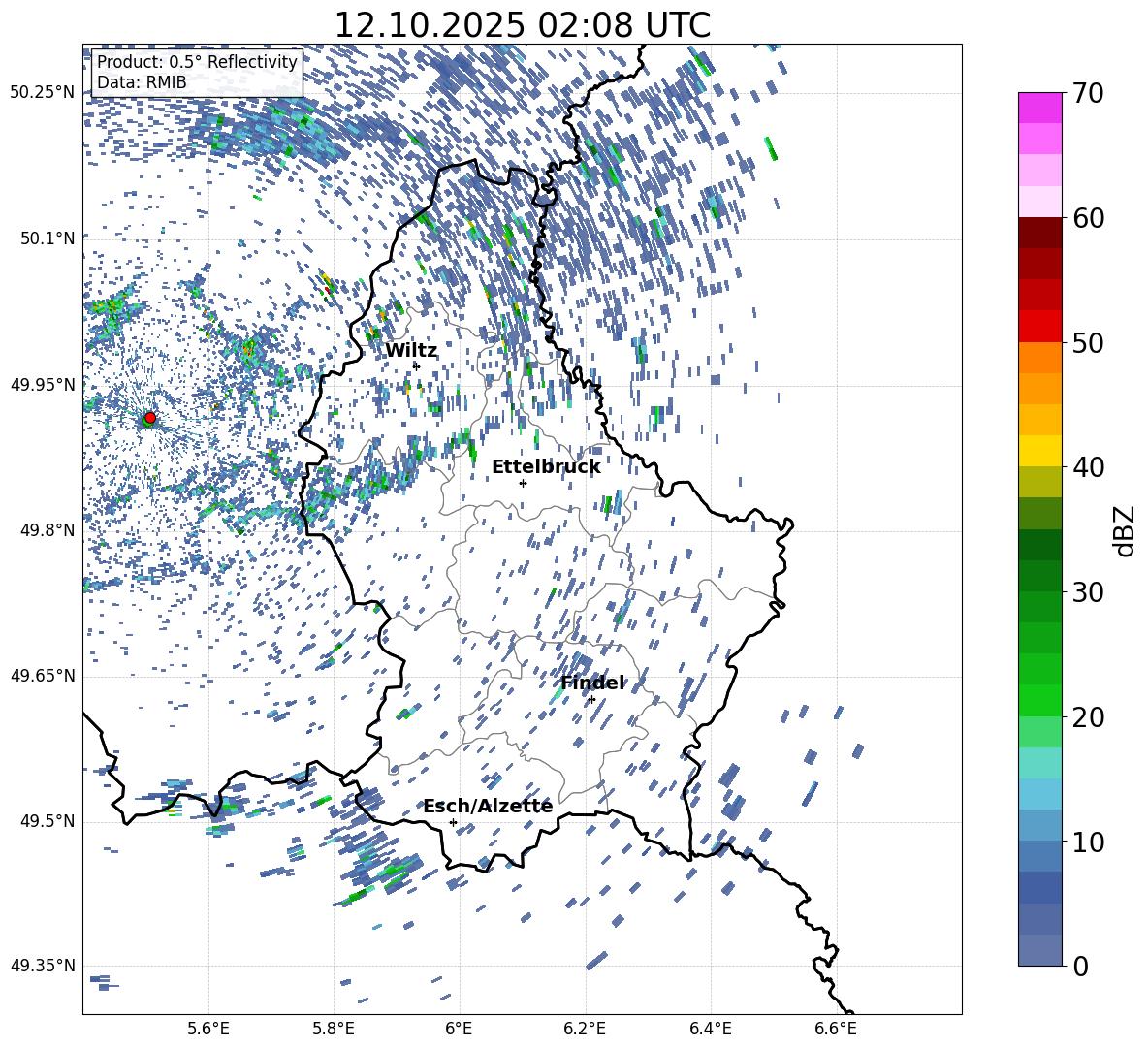Click the 20 value on the colorbar
This screenshot has width=1148, height=1048.
tap(1088, 716)
